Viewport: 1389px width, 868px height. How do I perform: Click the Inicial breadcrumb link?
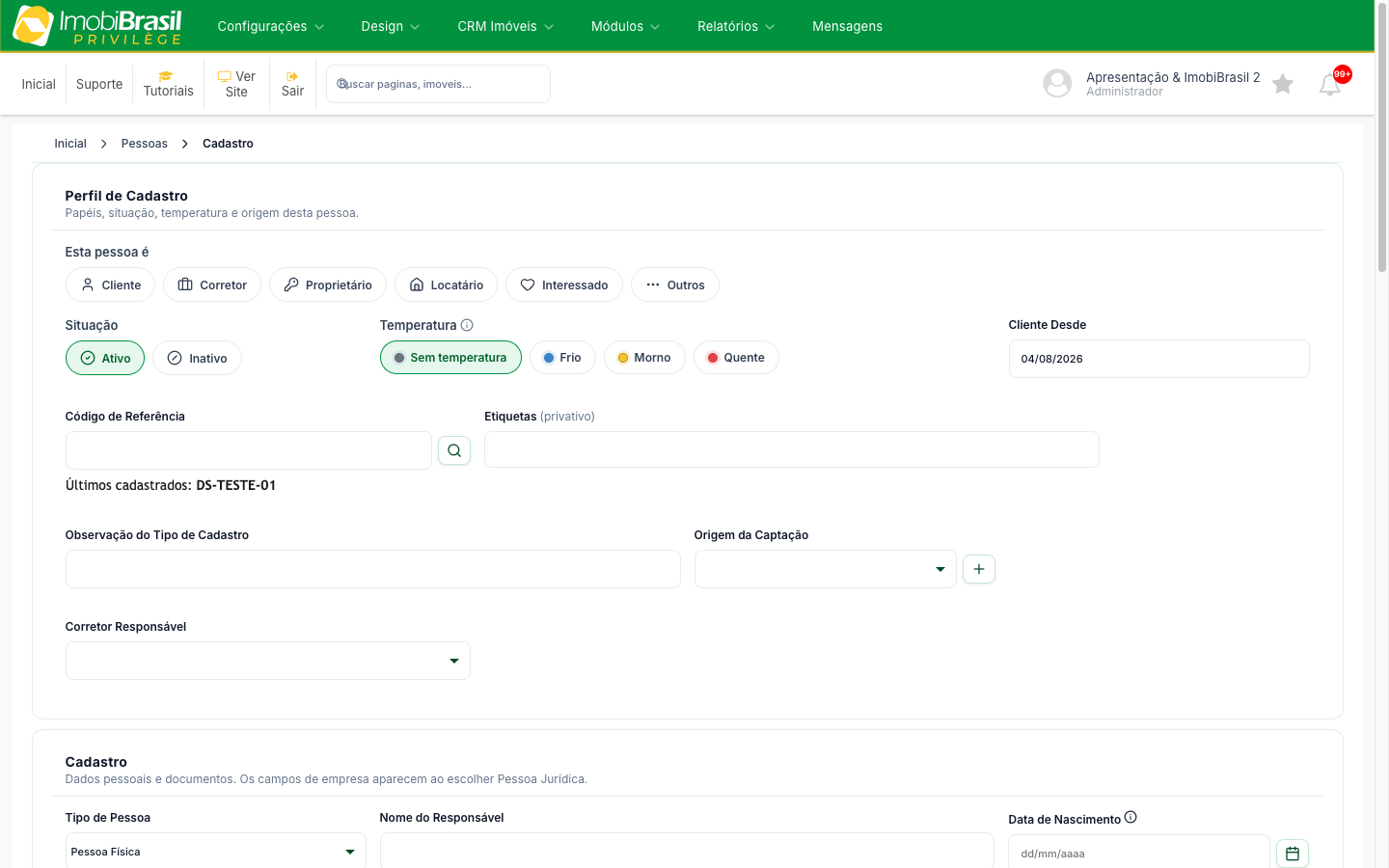point(70,144)
